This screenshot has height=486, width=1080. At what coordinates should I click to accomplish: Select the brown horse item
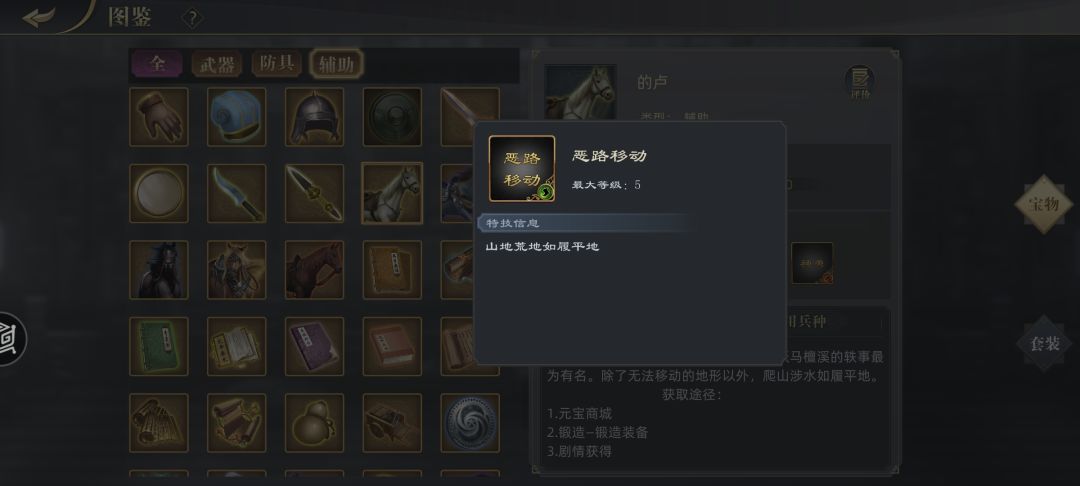(x=314, y=270)
